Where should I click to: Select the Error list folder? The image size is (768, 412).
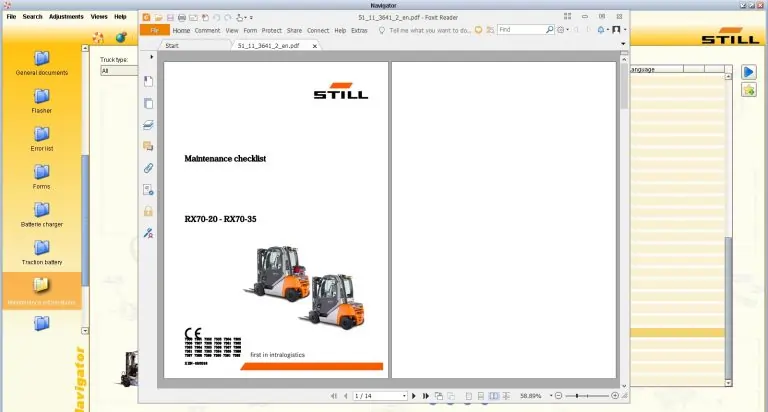click(41, 137)
